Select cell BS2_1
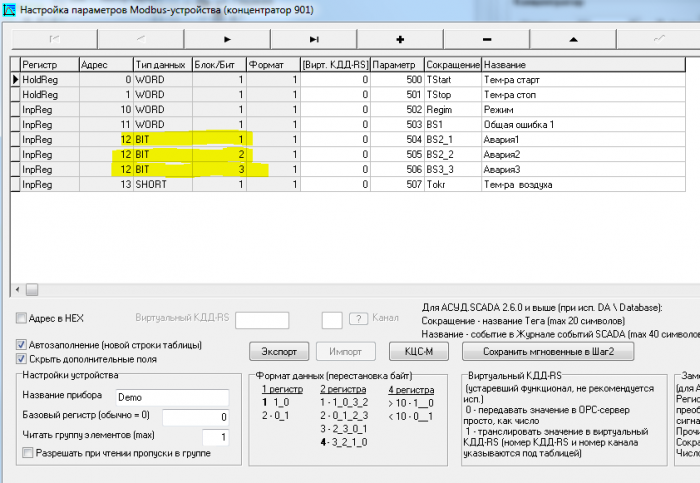Screen dimensions: 700x483 coord(453,140)
